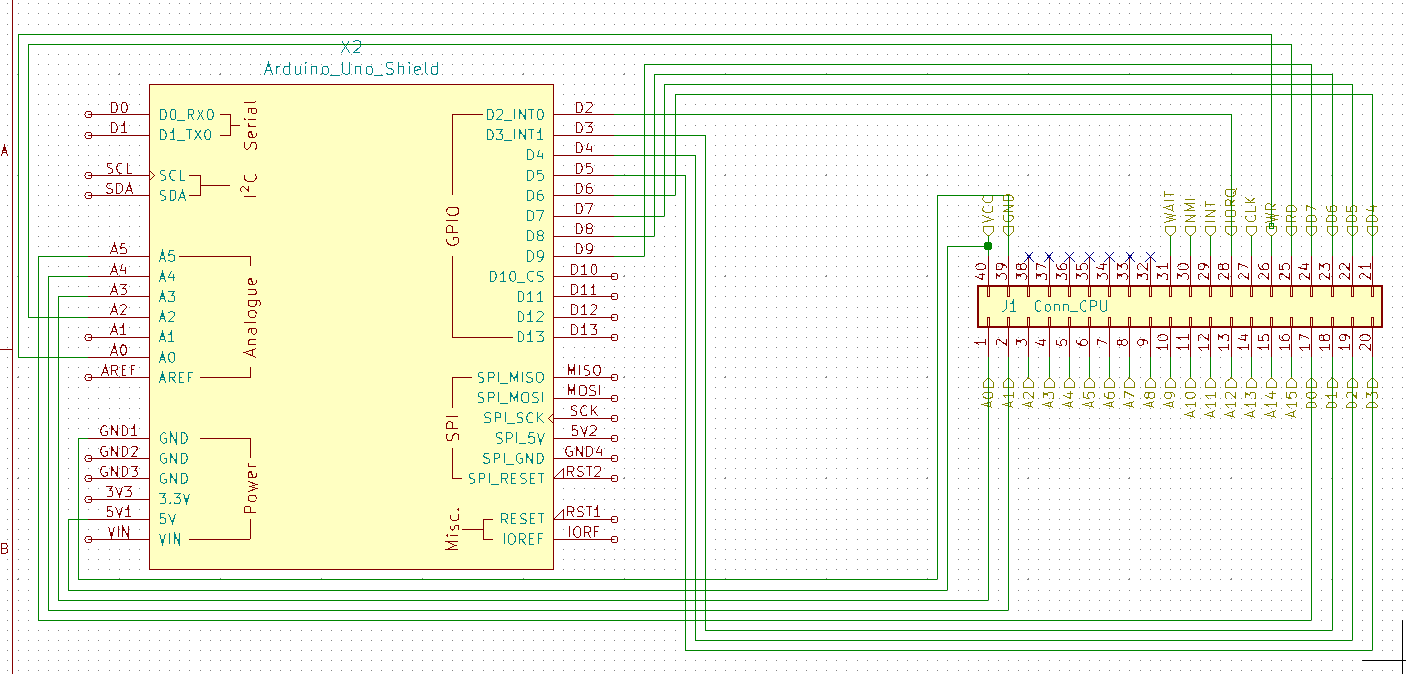Screen dimensions: 1406x674
Task: Select the Conn_CPU value text
Action: coord(1070,306)
